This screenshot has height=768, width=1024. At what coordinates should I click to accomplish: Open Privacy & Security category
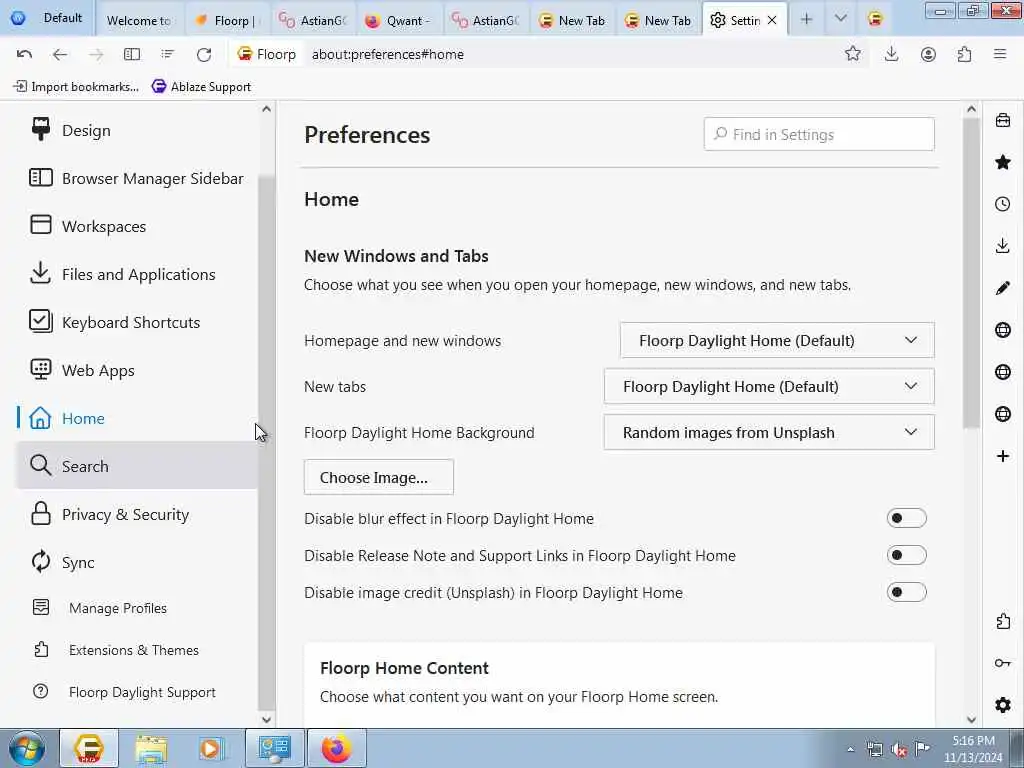pos(137,515)
